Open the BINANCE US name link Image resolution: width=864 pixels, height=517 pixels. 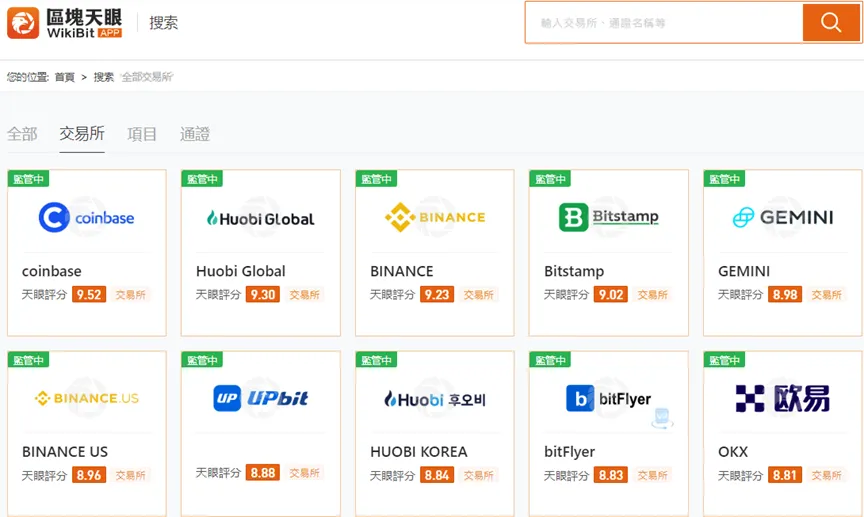[65, 452]
